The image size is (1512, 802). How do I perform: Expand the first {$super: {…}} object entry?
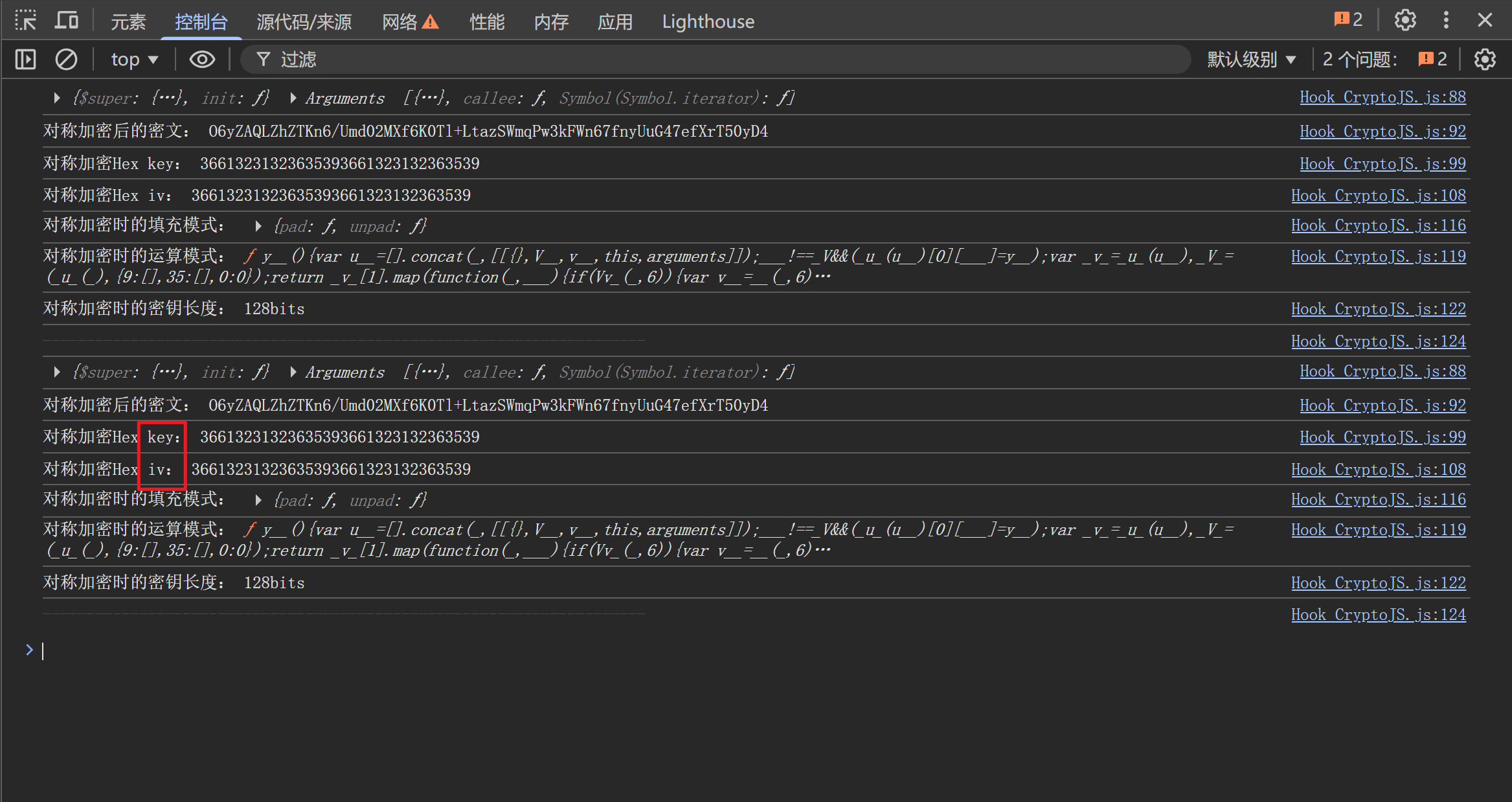[x=57, y=98]
